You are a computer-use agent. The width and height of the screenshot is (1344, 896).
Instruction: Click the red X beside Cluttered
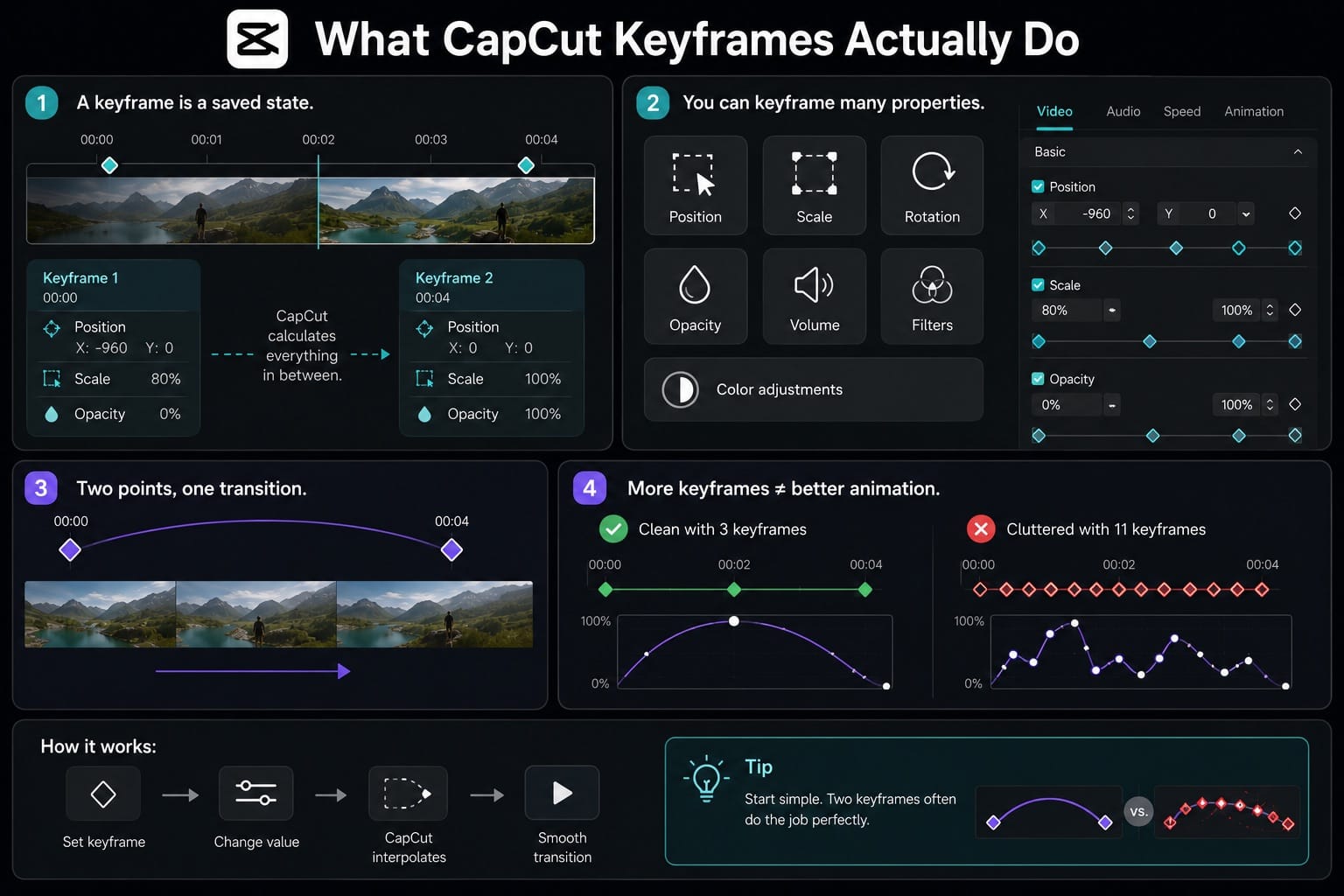pos(981,528)
